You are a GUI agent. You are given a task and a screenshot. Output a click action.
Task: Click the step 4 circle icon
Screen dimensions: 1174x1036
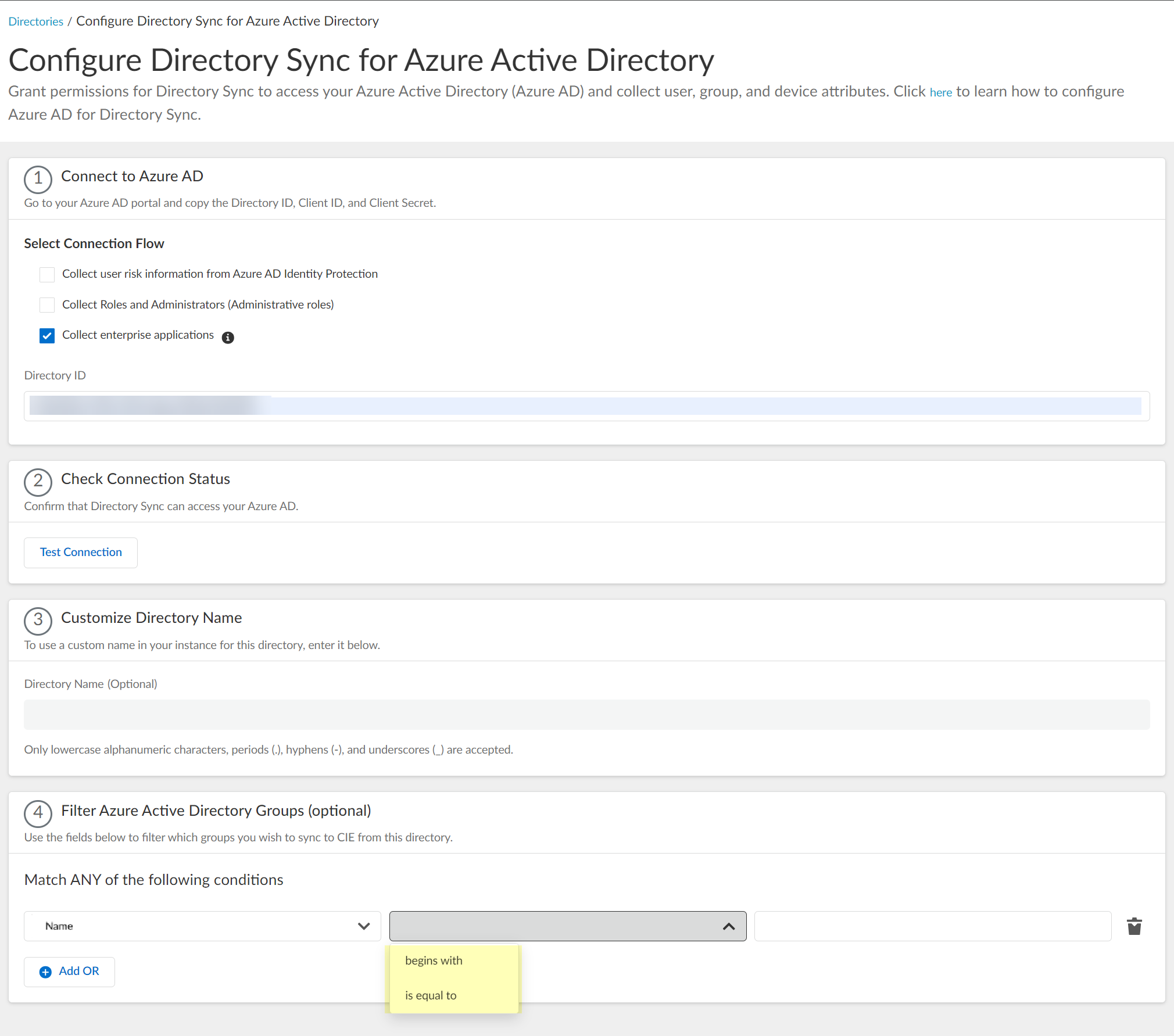click(38, 813)
